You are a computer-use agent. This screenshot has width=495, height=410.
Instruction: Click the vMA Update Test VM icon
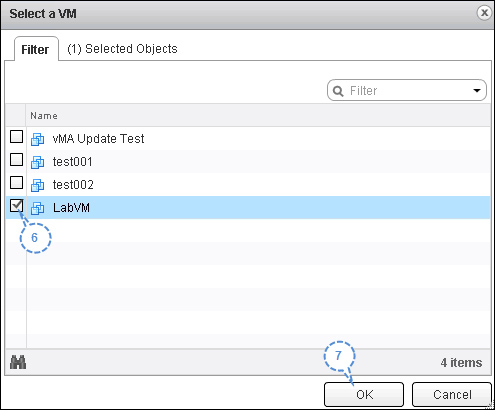[x=37, y=139]
